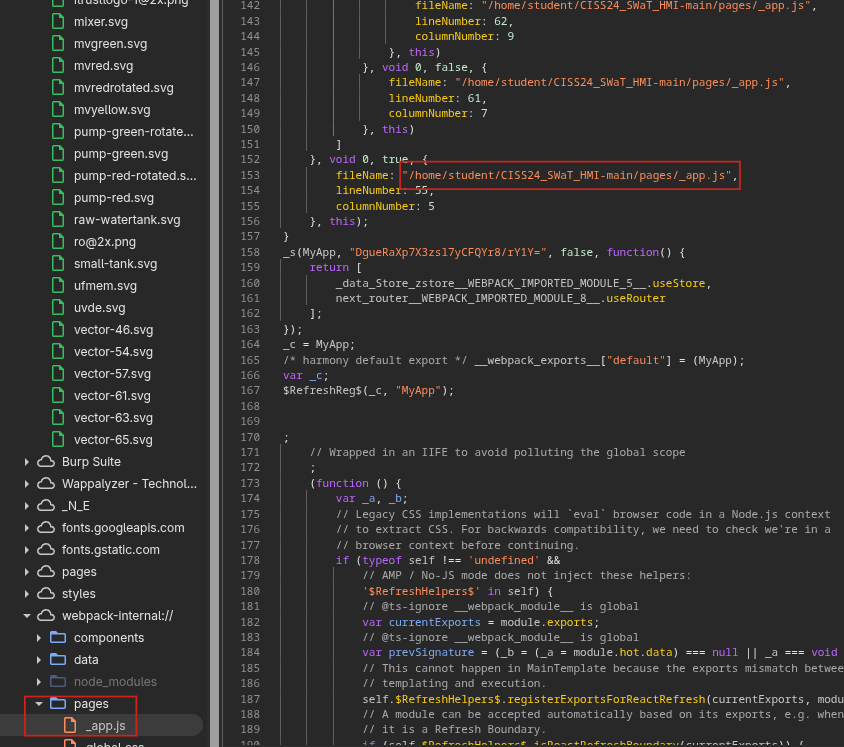Click the navigator pane vertical scrollbar
Image resolution: width=844 pixels, height=747 pixels.
click(215, 374)
